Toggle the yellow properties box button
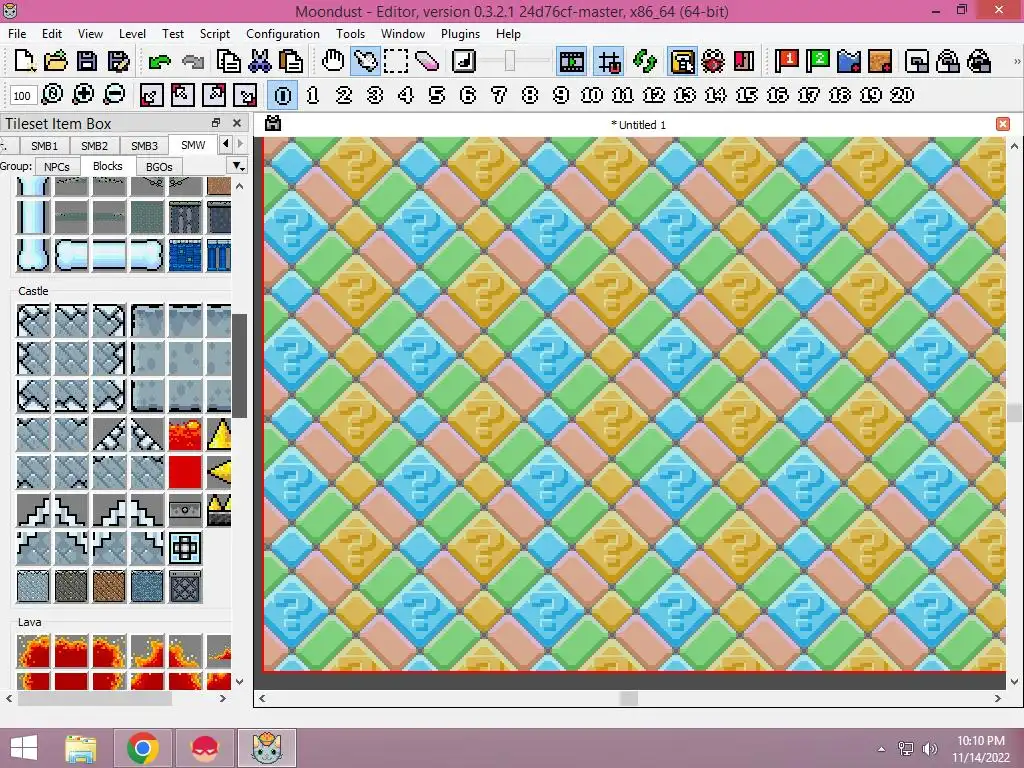1024x768 pixels. click(x=682, y=61)
